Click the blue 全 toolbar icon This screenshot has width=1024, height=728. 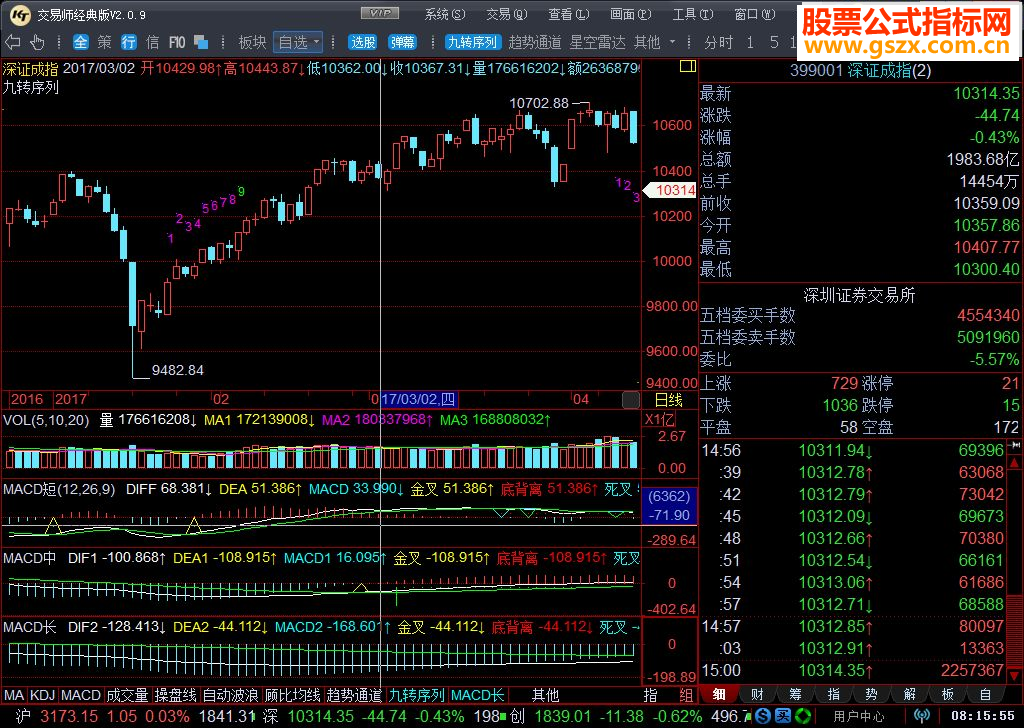[80, 42]
